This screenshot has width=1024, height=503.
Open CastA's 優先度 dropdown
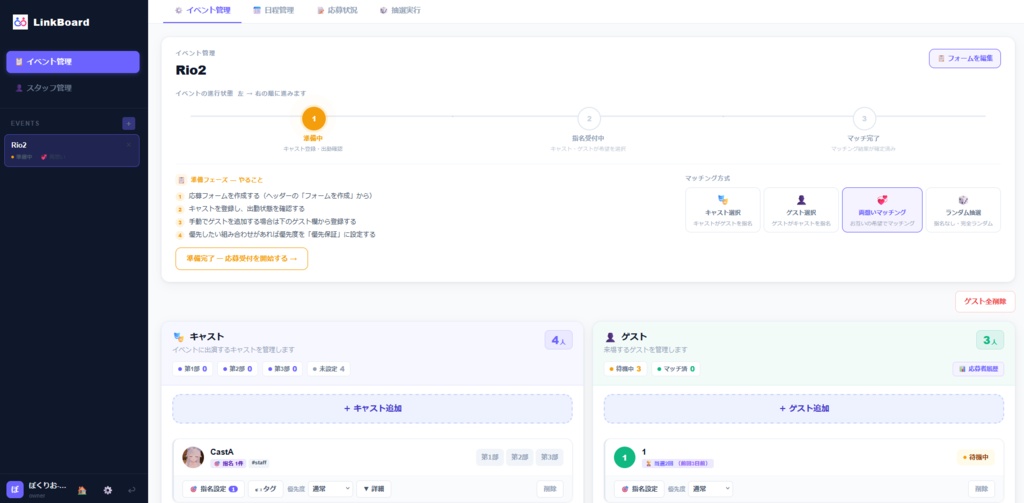tap(330, 489)
